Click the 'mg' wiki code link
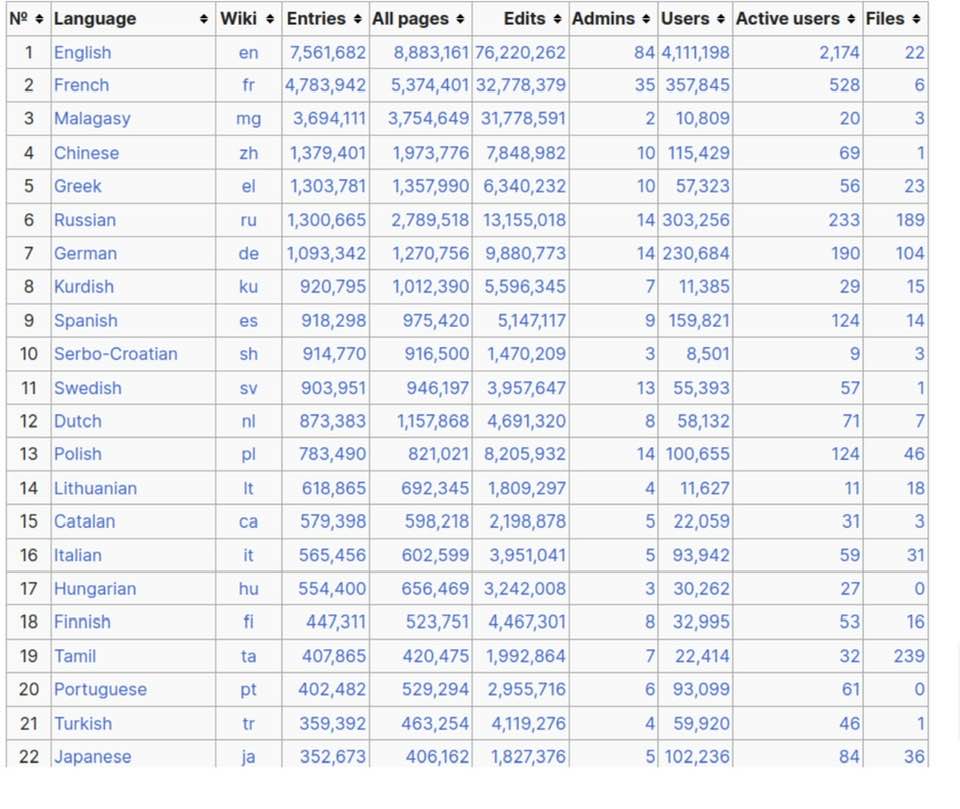 pos(249,119)
